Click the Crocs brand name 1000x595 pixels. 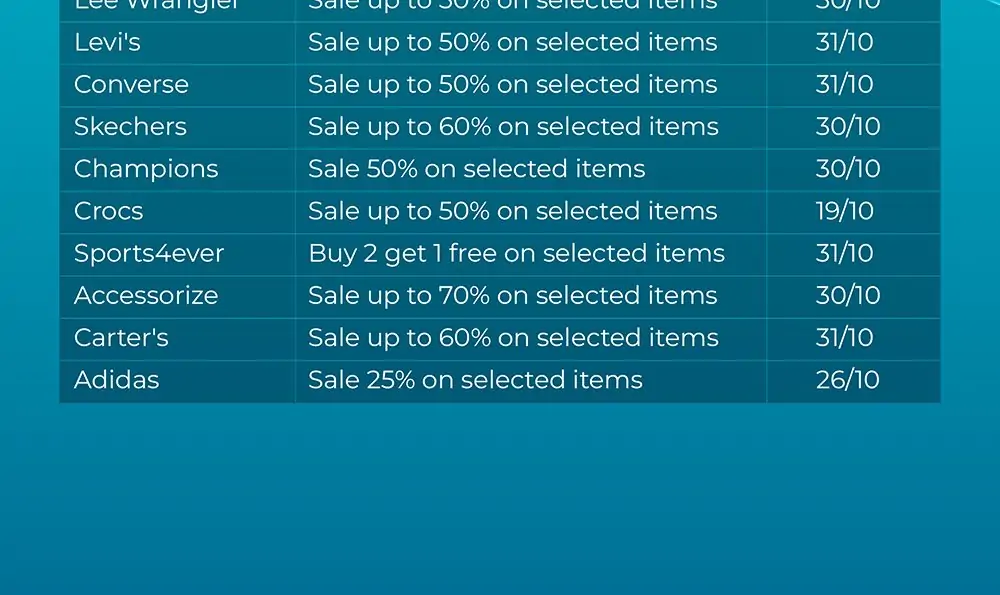tap(108, 211)
